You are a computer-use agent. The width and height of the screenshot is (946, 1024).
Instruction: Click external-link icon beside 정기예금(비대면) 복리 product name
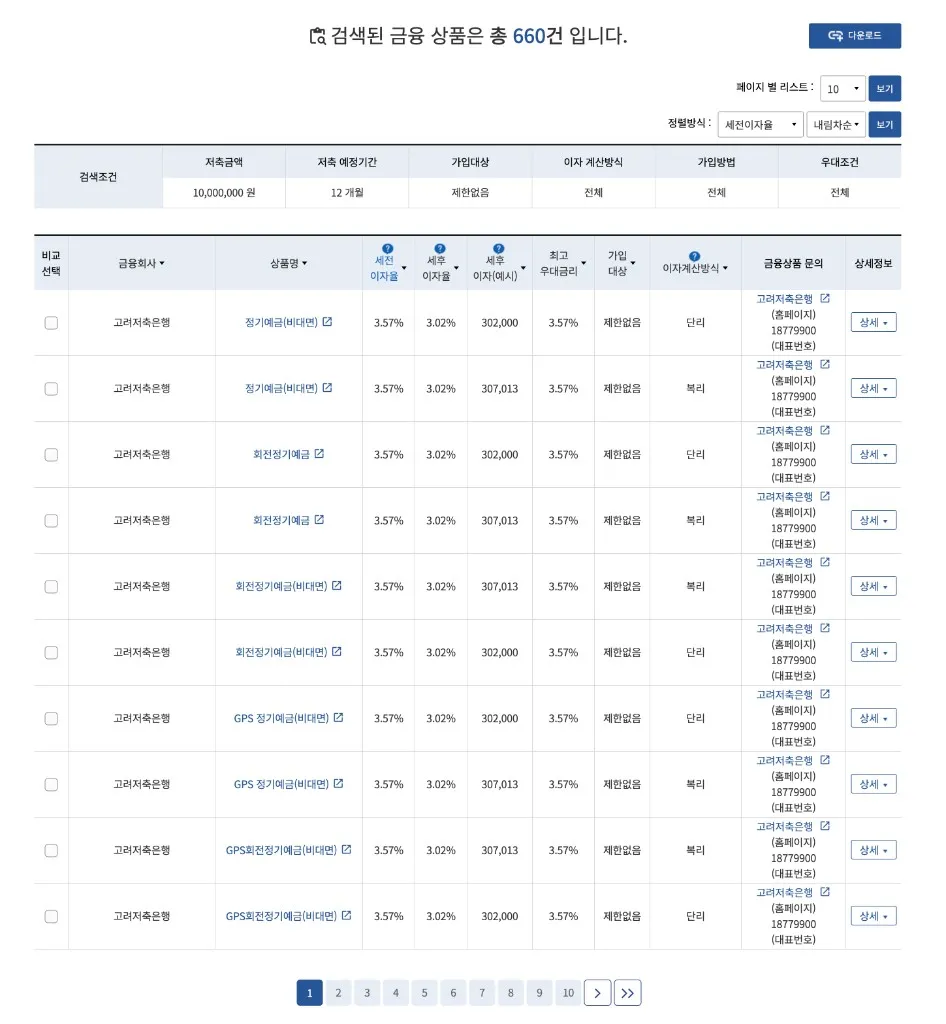(327, 388)
